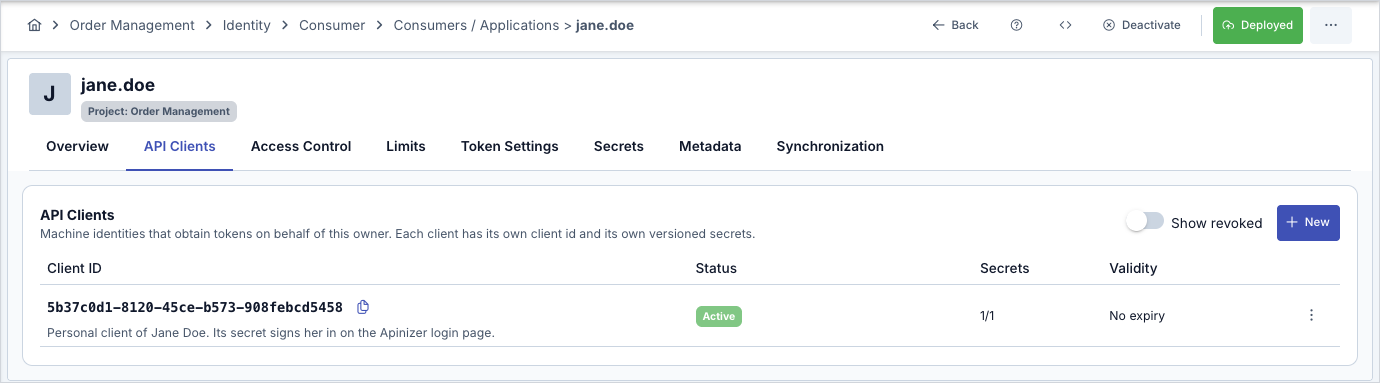The height and width of the screenshot is (383, 1380).
Task: Toggle the Show revoked switch
Action: 1145,222
